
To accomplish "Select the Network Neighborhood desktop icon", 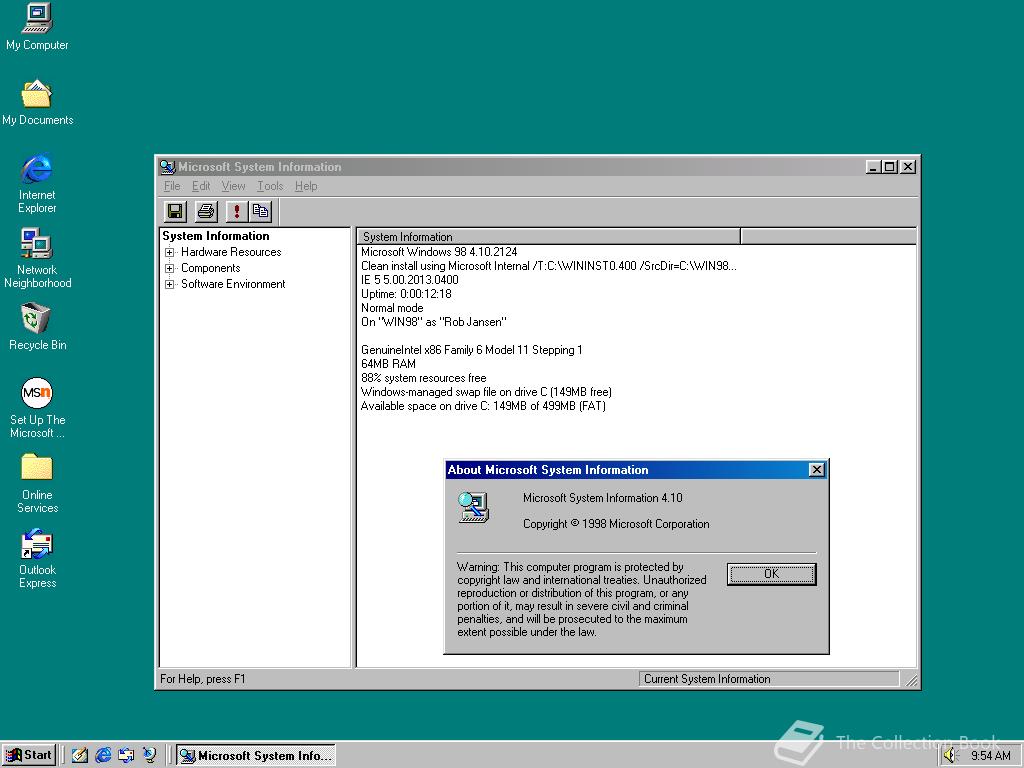I will (x=37, y=259).
